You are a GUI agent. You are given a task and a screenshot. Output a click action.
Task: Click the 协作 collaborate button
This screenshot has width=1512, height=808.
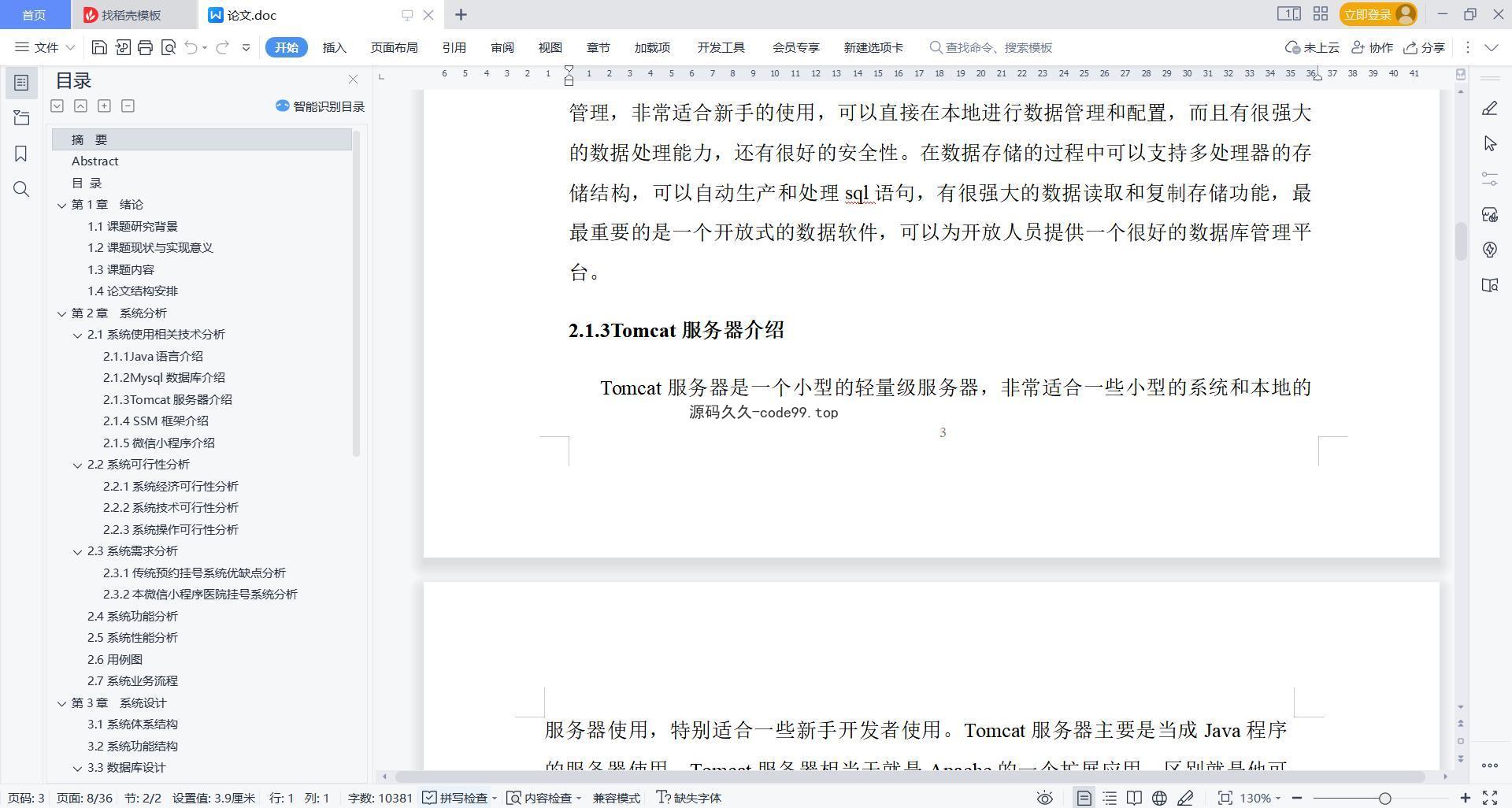[x=1373, y=47]
